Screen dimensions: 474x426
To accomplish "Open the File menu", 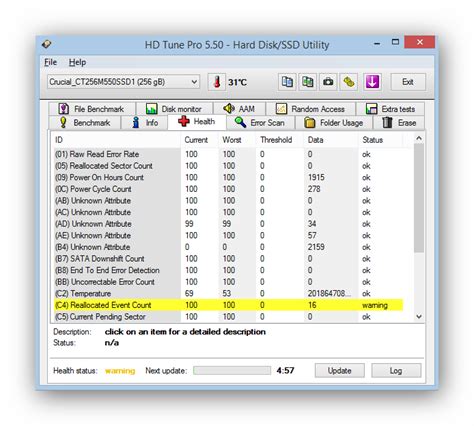I will coord(51,62).
